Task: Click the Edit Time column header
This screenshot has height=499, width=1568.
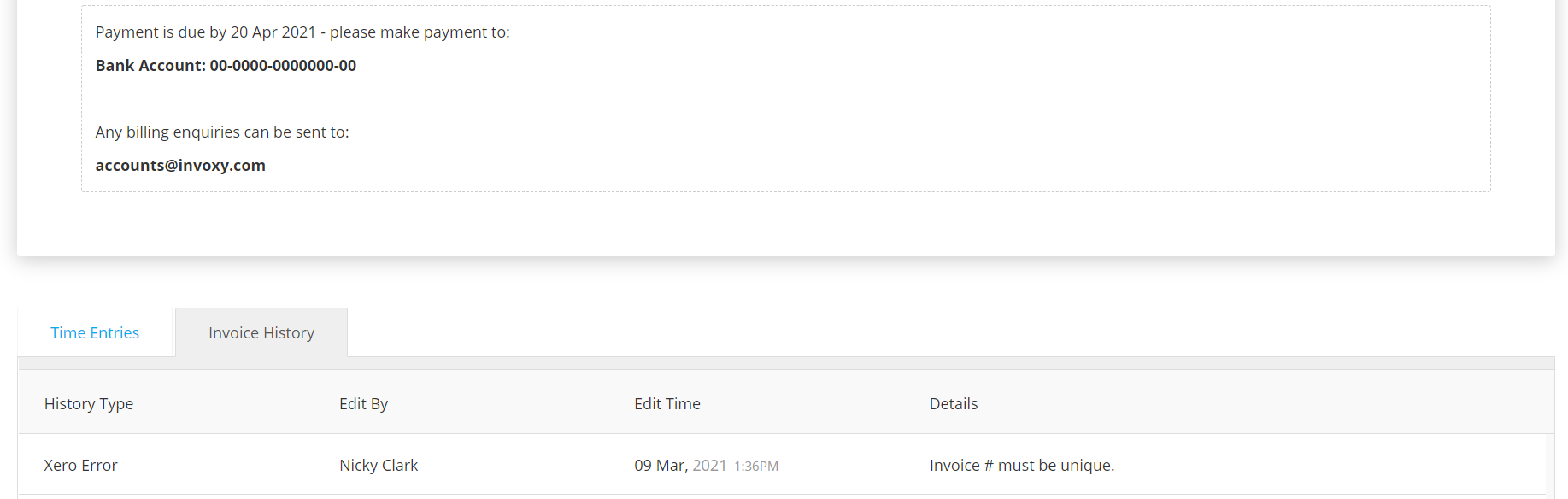Action: click(667, 404)
